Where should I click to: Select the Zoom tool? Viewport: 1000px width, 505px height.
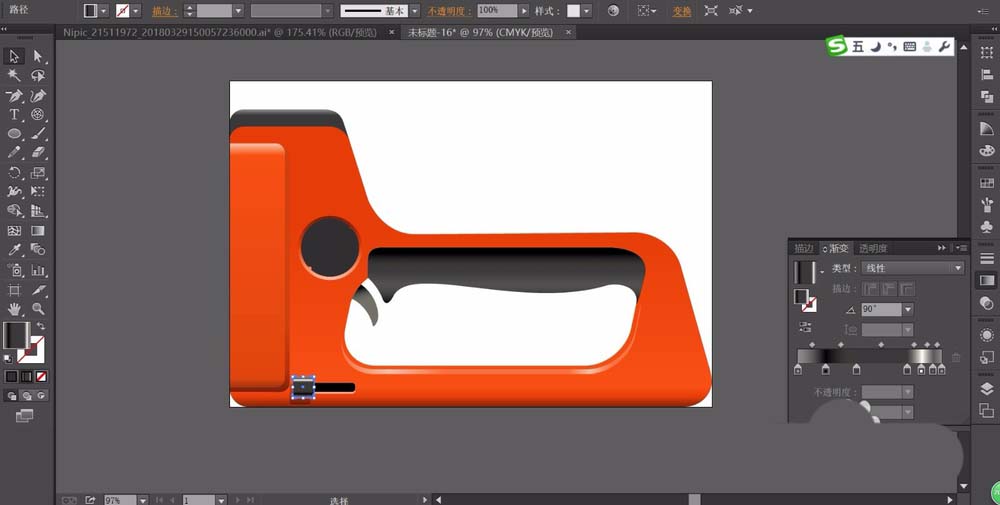(38, 309)
